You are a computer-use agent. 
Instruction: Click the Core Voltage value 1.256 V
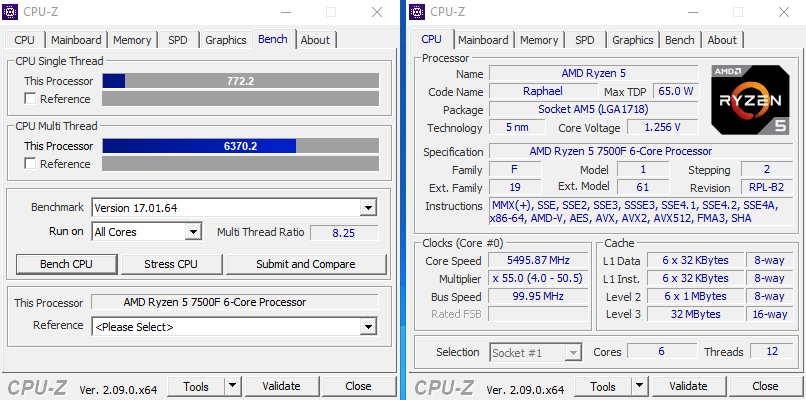[x=663, y=128]
